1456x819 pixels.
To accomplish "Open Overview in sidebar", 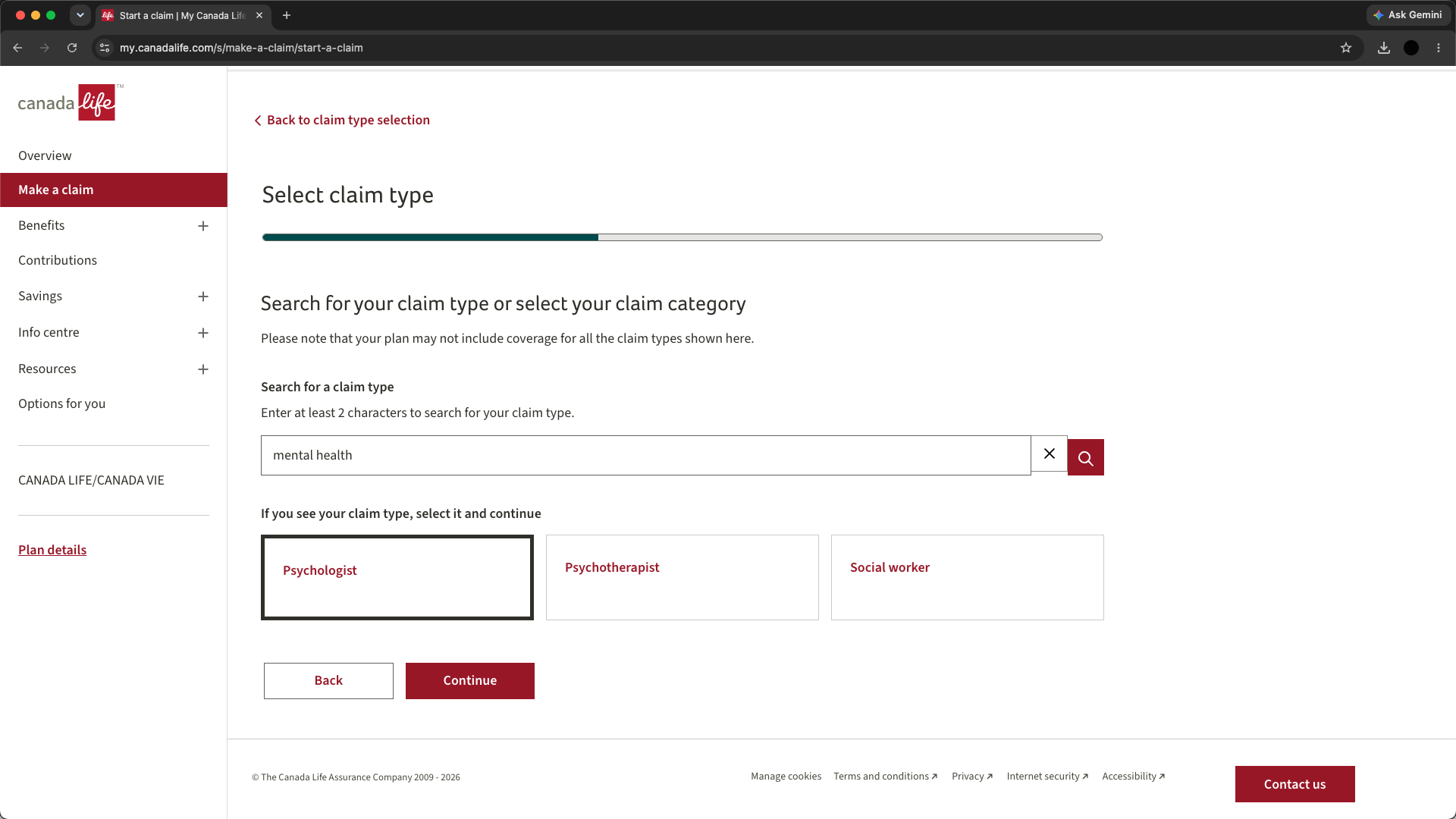I will click(45, 155).
